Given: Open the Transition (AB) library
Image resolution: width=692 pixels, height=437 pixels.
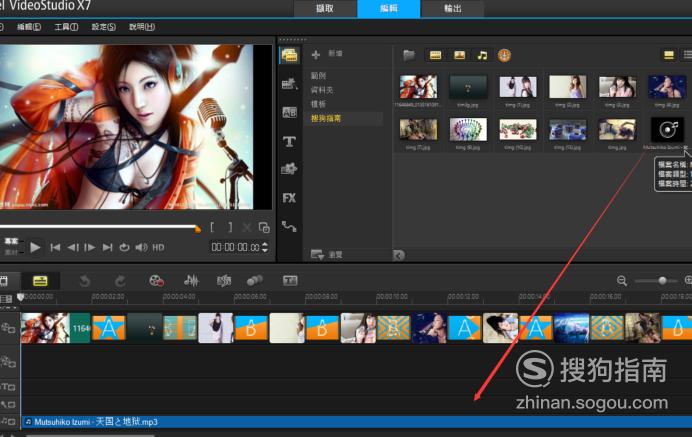Looking at the screenshot, I should [x=289, y=112].
